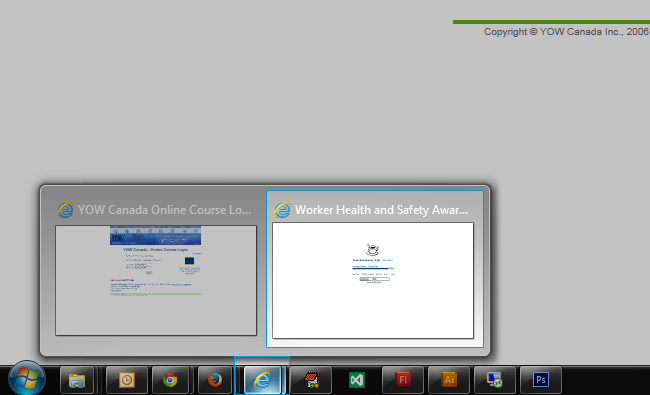
Task: Launch Adobe Illustrator from the taskbar
Action: [x=449, y=380]
